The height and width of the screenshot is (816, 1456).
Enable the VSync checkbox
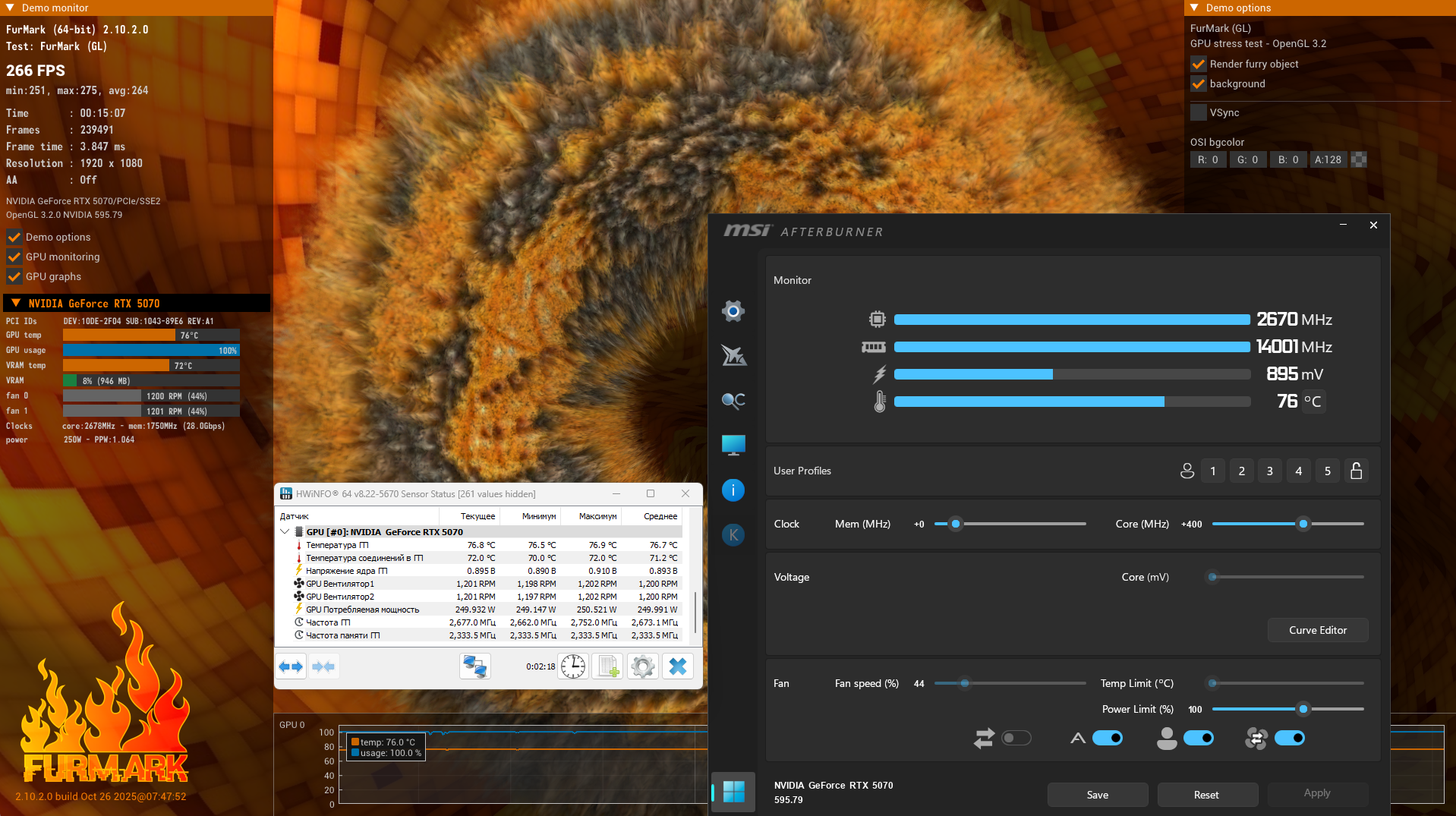tap(1199, 112)
